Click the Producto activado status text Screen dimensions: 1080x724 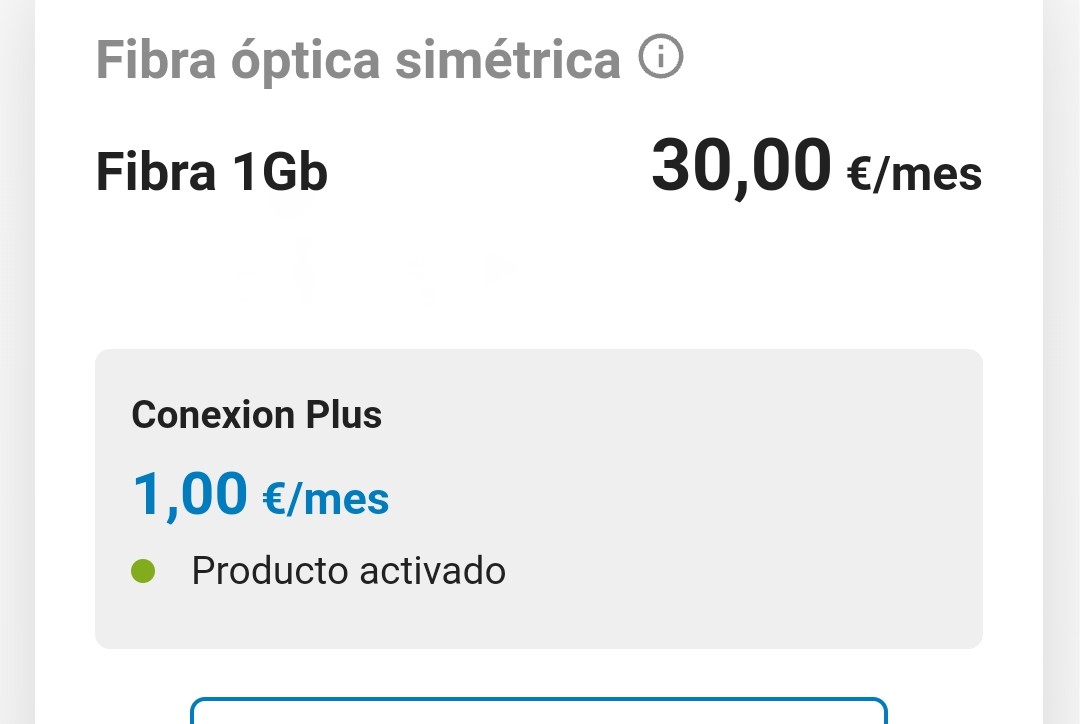[x=349, y=571]
